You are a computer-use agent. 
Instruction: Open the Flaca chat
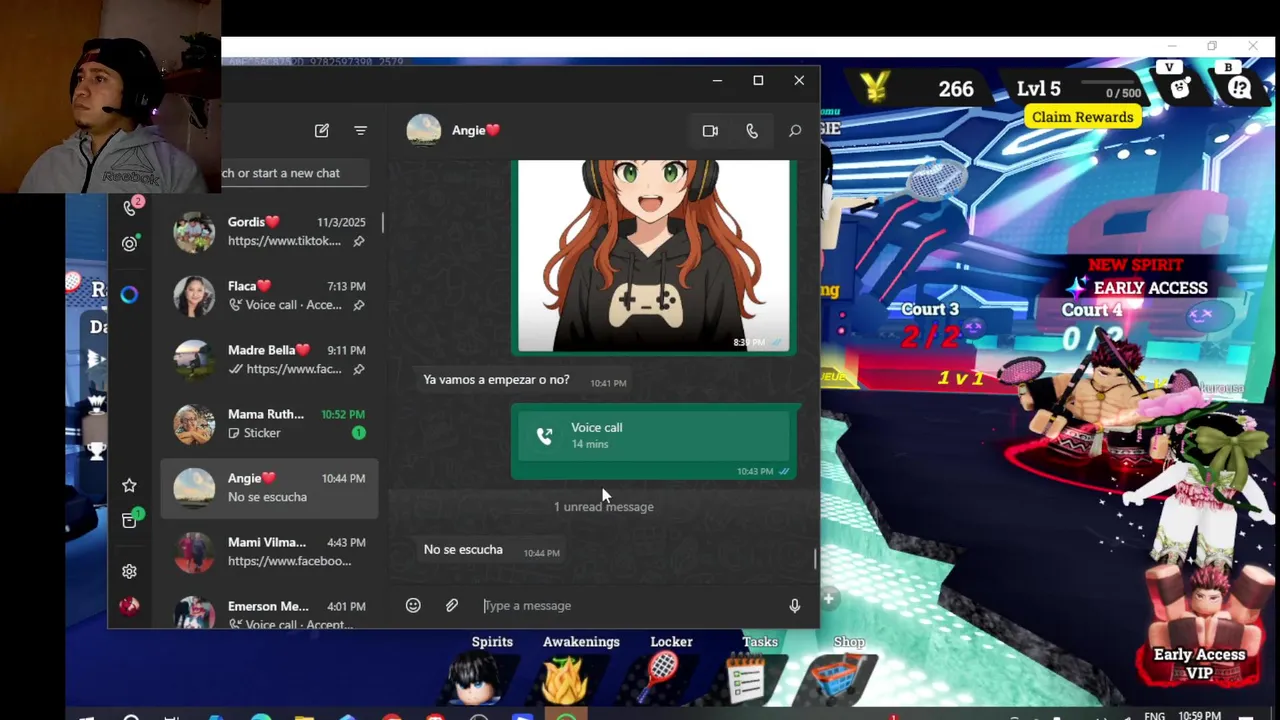(x=269, y=295)
